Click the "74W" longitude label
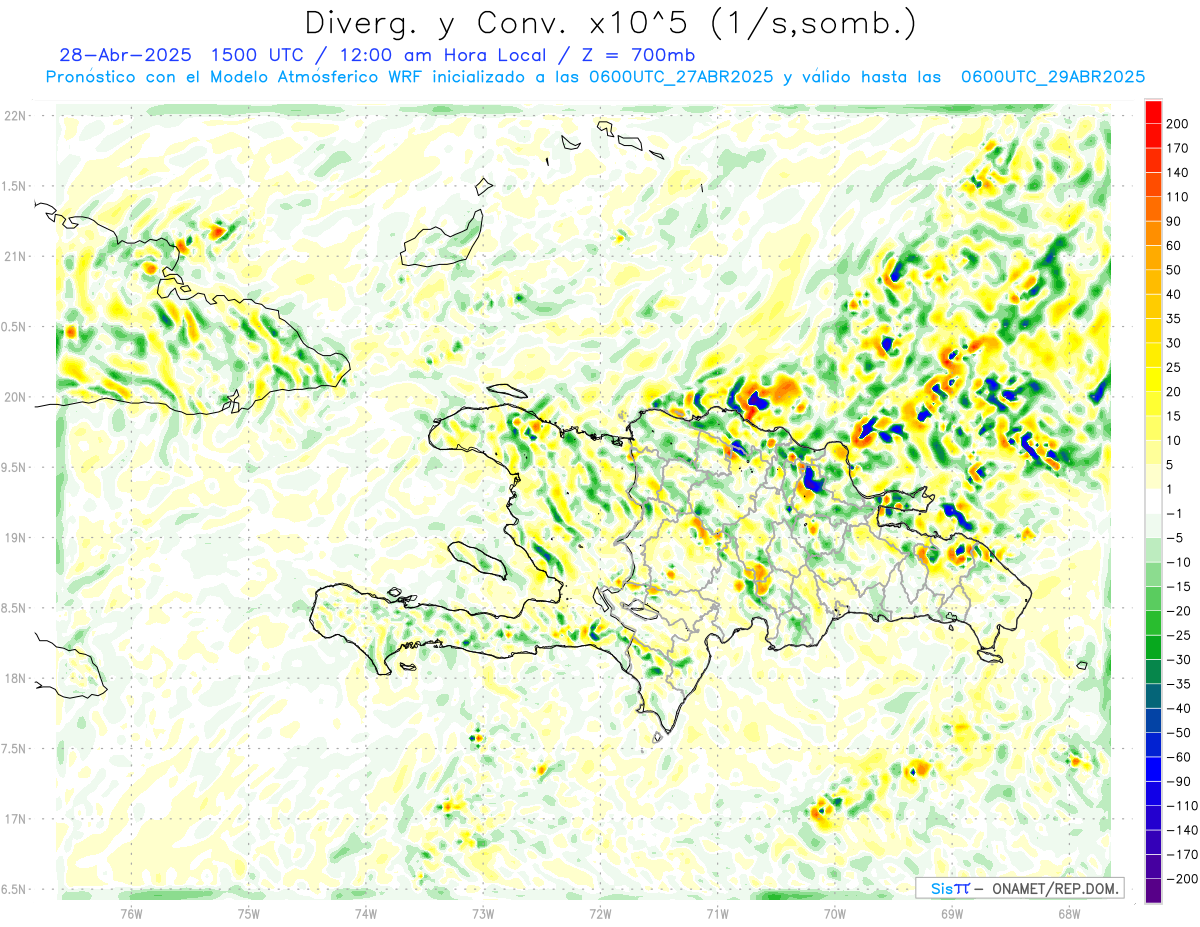Viewport: 1200px width, 927px height. click(365, 913)
